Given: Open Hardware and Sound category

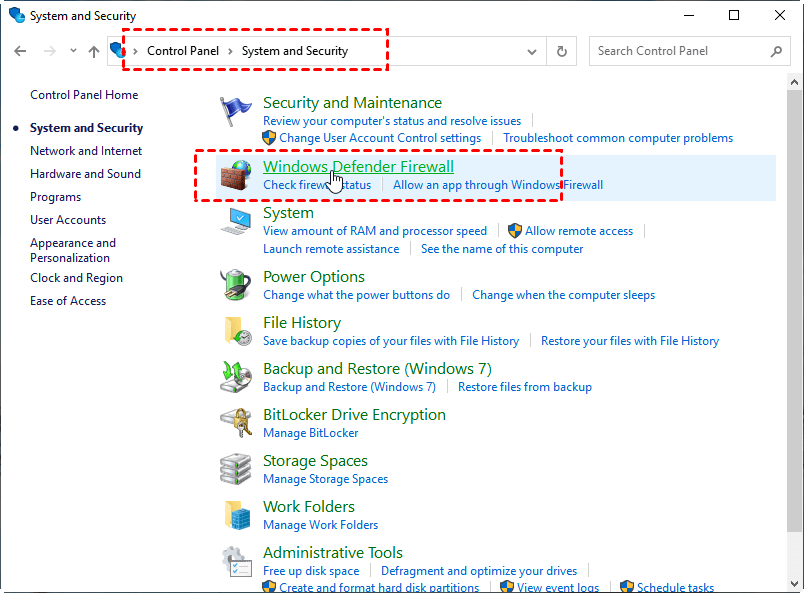Looking at the screenshot, I should tap(86, 174).
